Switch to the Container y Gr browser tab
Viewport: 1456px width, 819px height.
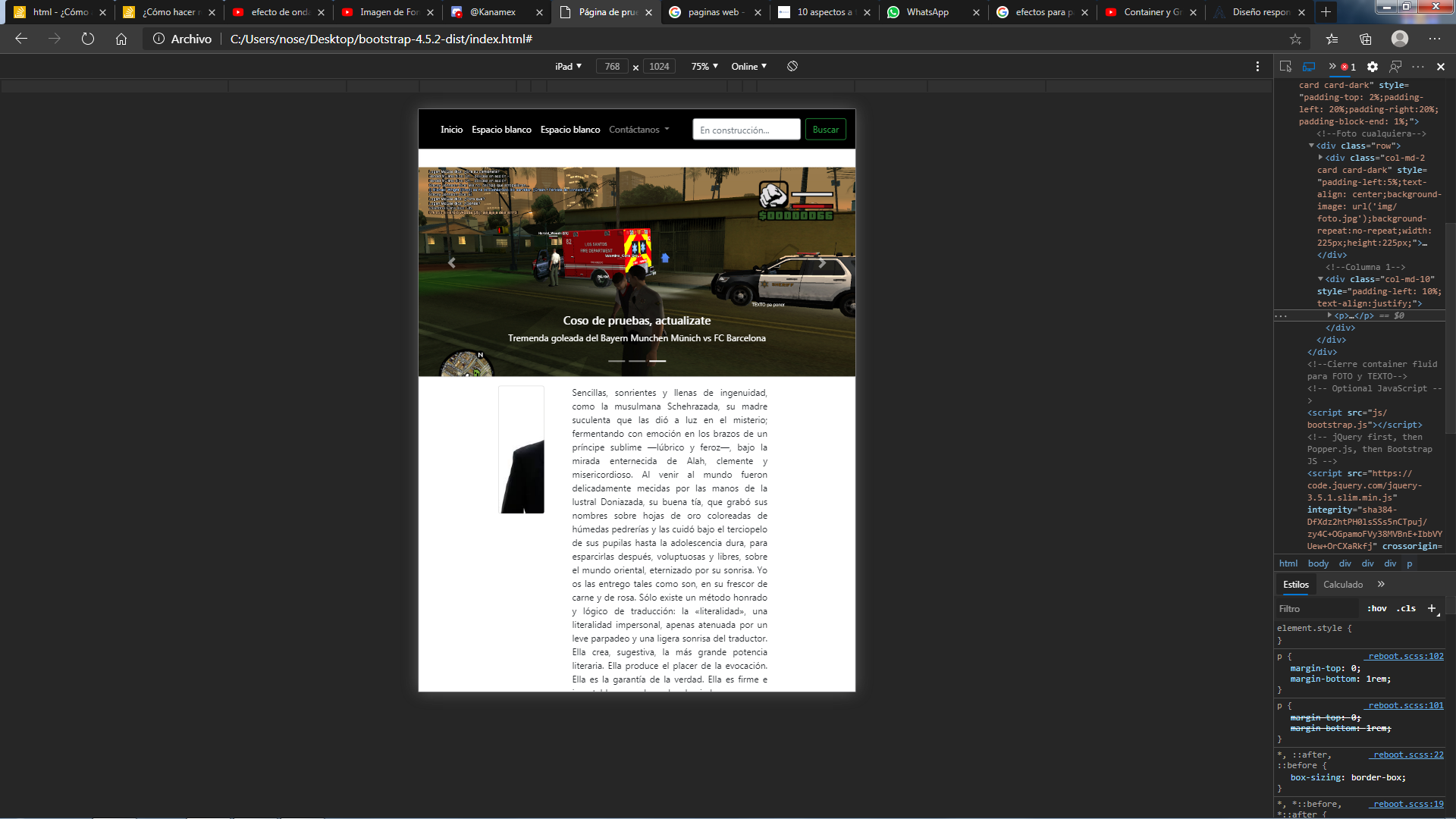pyautogui.click(x=1152, y=12)
